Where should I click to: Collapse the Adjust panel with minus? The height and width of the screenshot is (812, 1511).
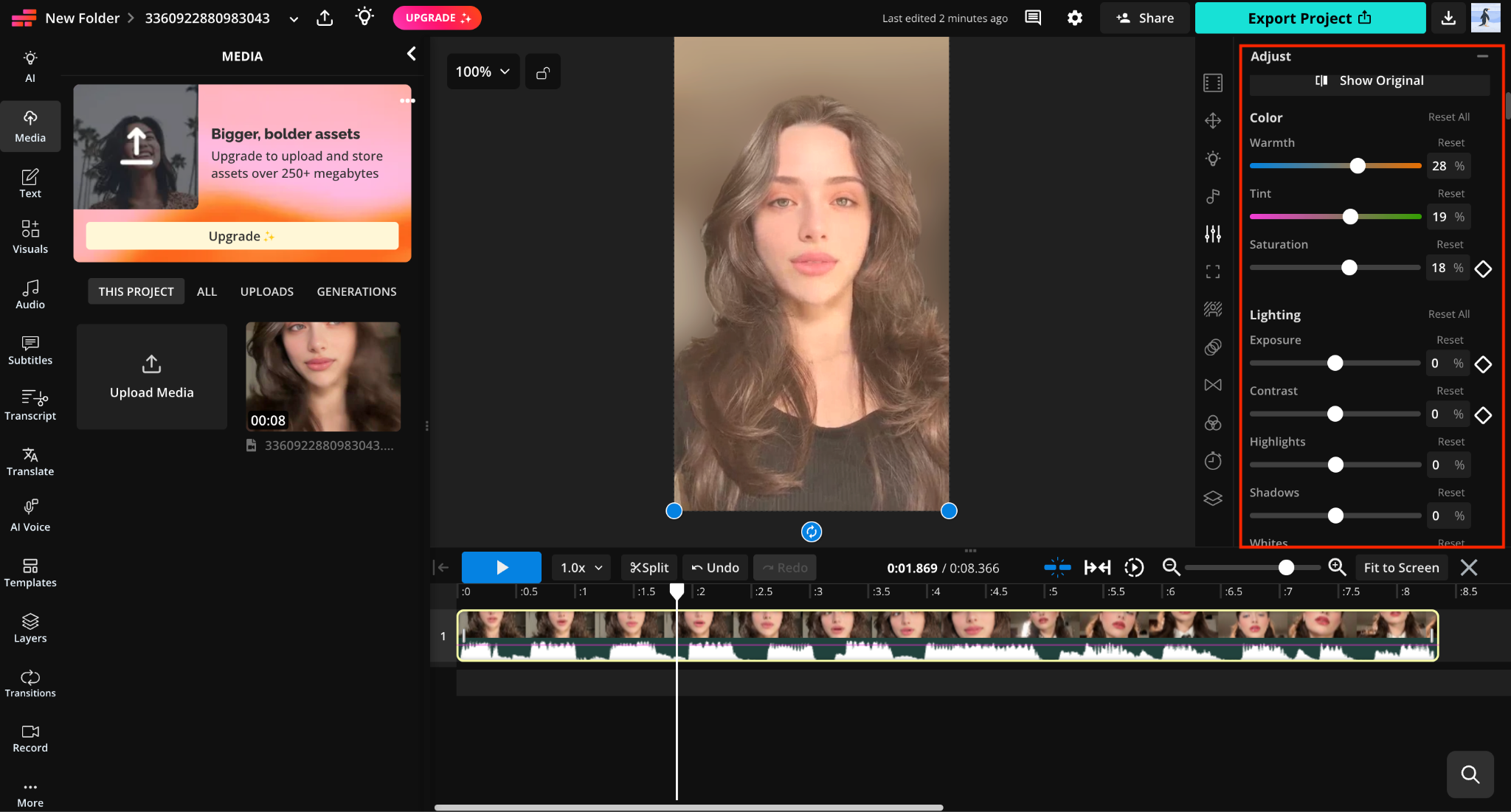(x=1482, y=56)
